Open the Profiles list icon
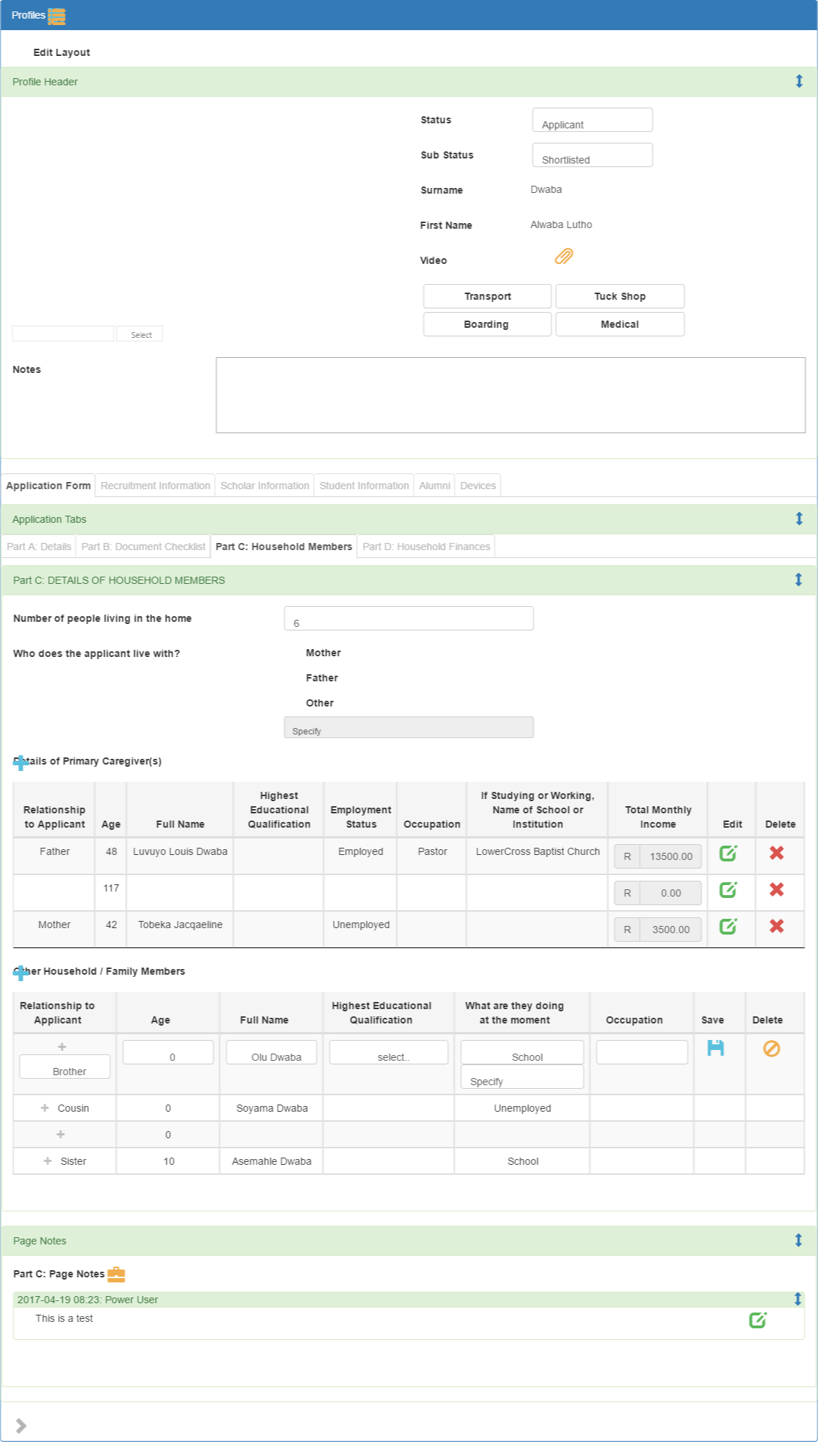The width and height of the screenshot is (818, 1456). point(57,16)
